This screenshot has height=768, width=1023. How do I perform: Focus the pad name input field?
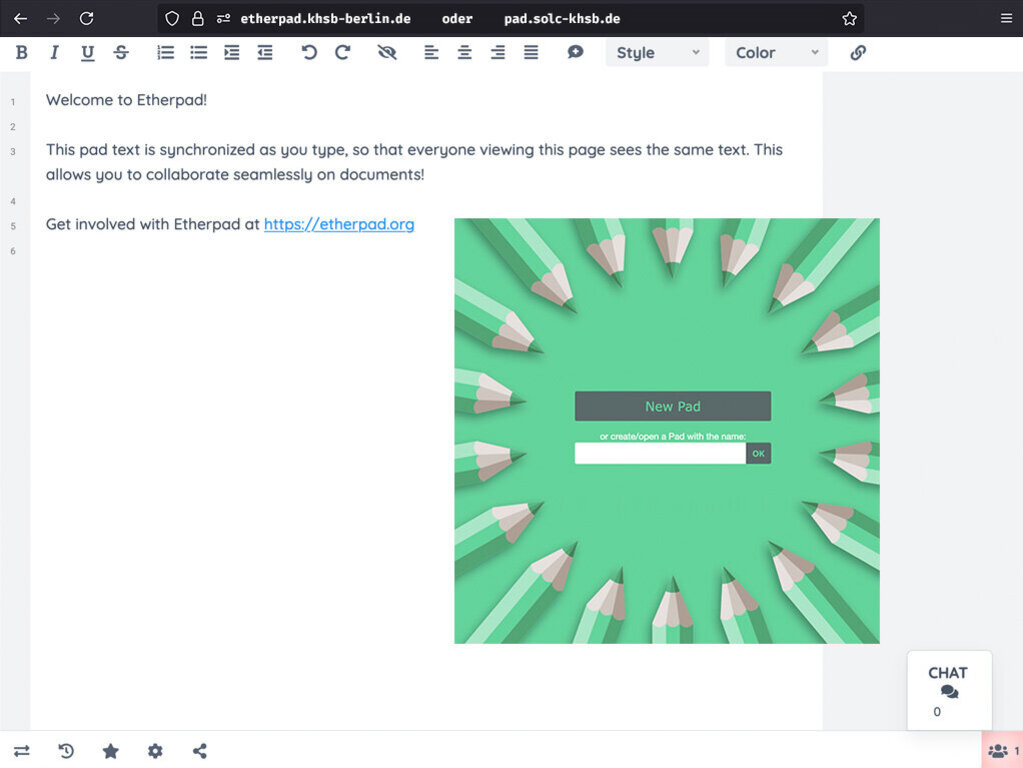click(x=660, y=453)
